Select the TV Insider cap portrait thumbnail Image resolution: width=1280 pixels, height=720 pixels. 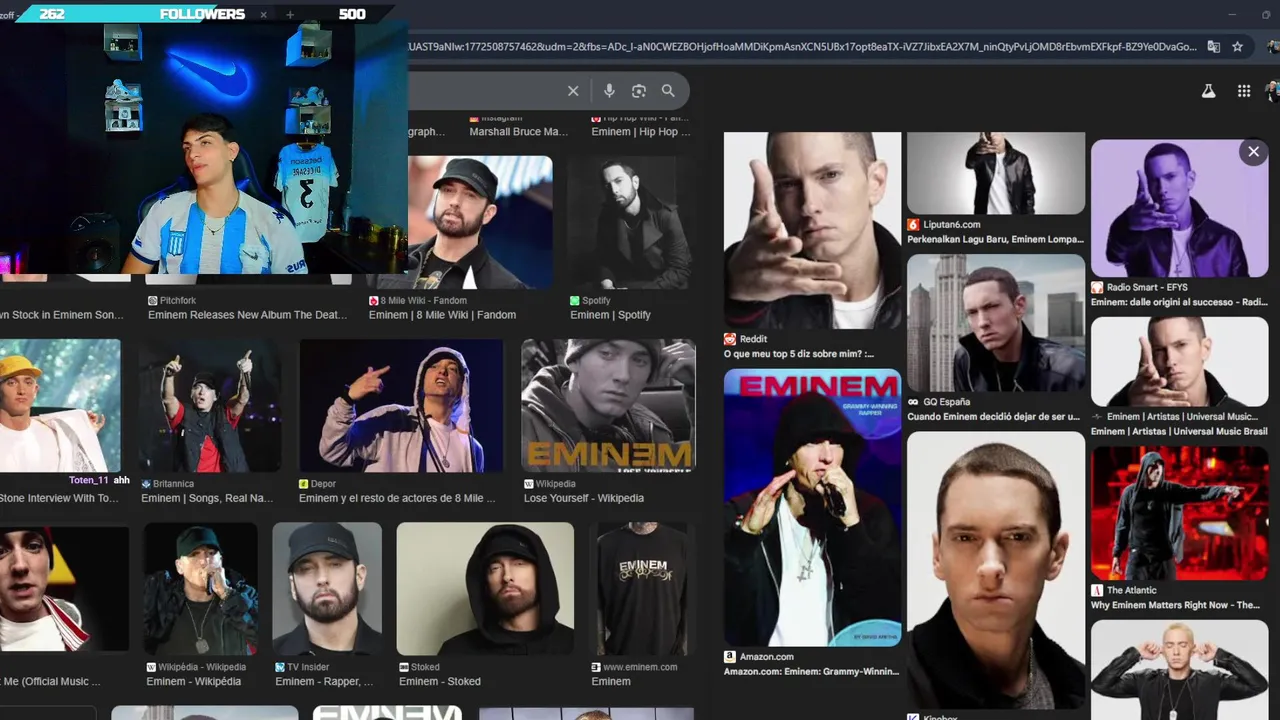(327, 589)
